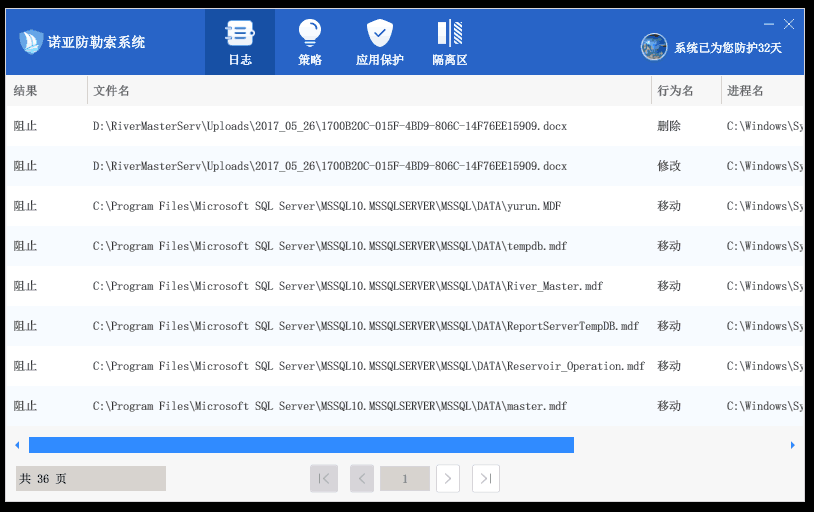Select the tempdb.mdf file row
Viewport: 814px width, 512px height.
pyautogui.click(x=405, y=246)
